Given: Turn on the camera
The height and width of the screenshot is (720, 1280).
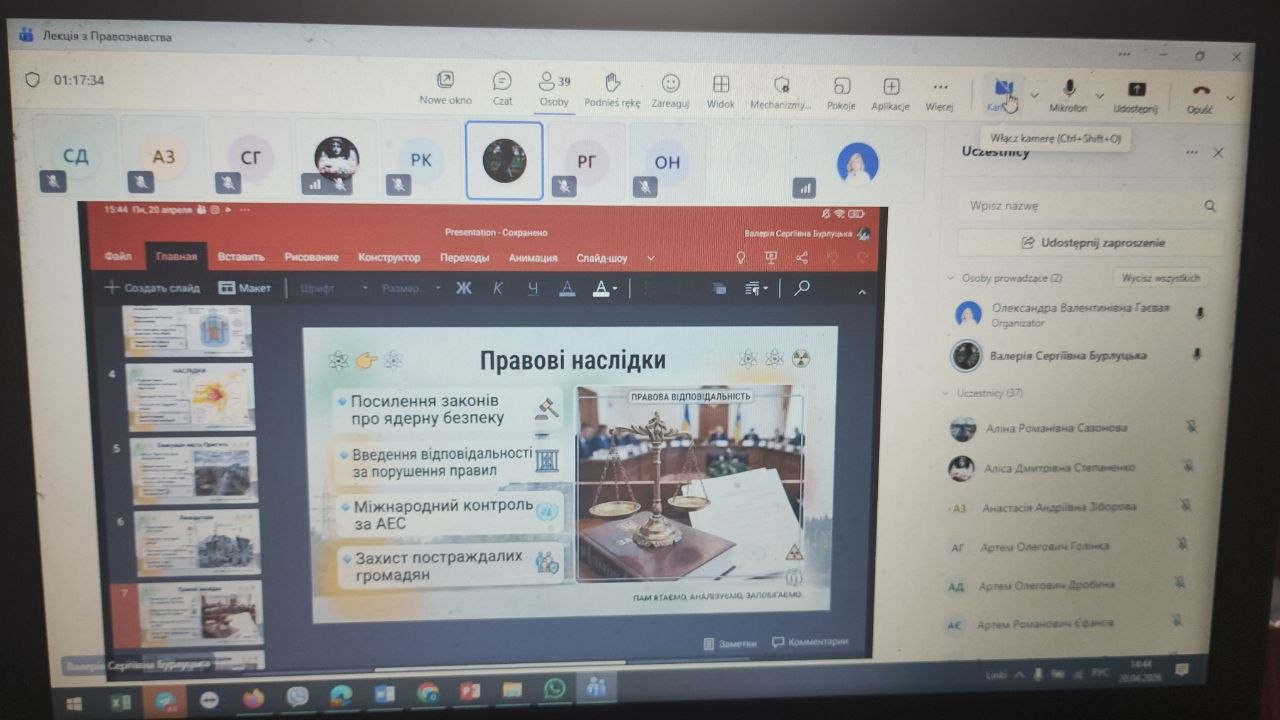Looking at the screenshot, I should (1002, 95).
